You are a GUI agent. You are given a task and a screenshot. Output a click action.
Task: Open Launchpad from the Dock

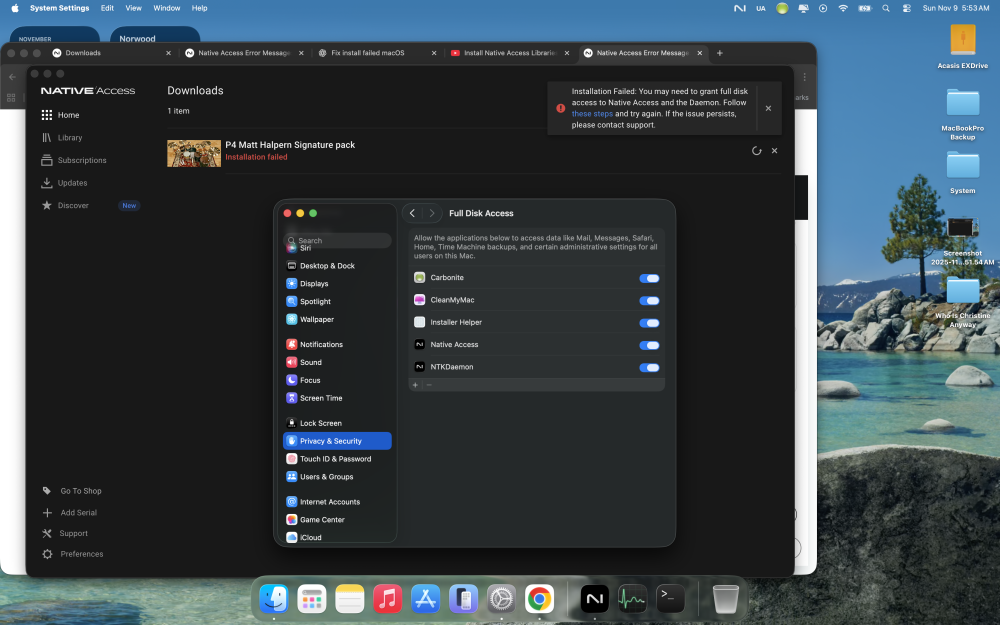point(311,599)
